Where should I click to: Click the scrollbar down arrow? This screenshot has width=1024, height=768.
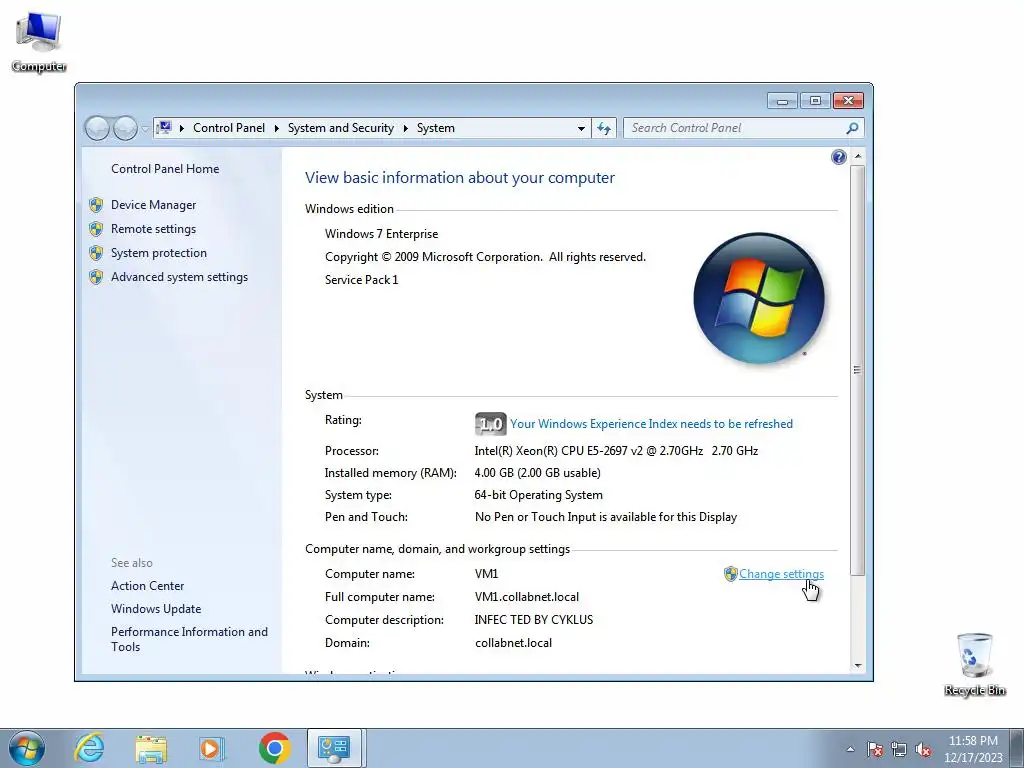pos(858,665)
